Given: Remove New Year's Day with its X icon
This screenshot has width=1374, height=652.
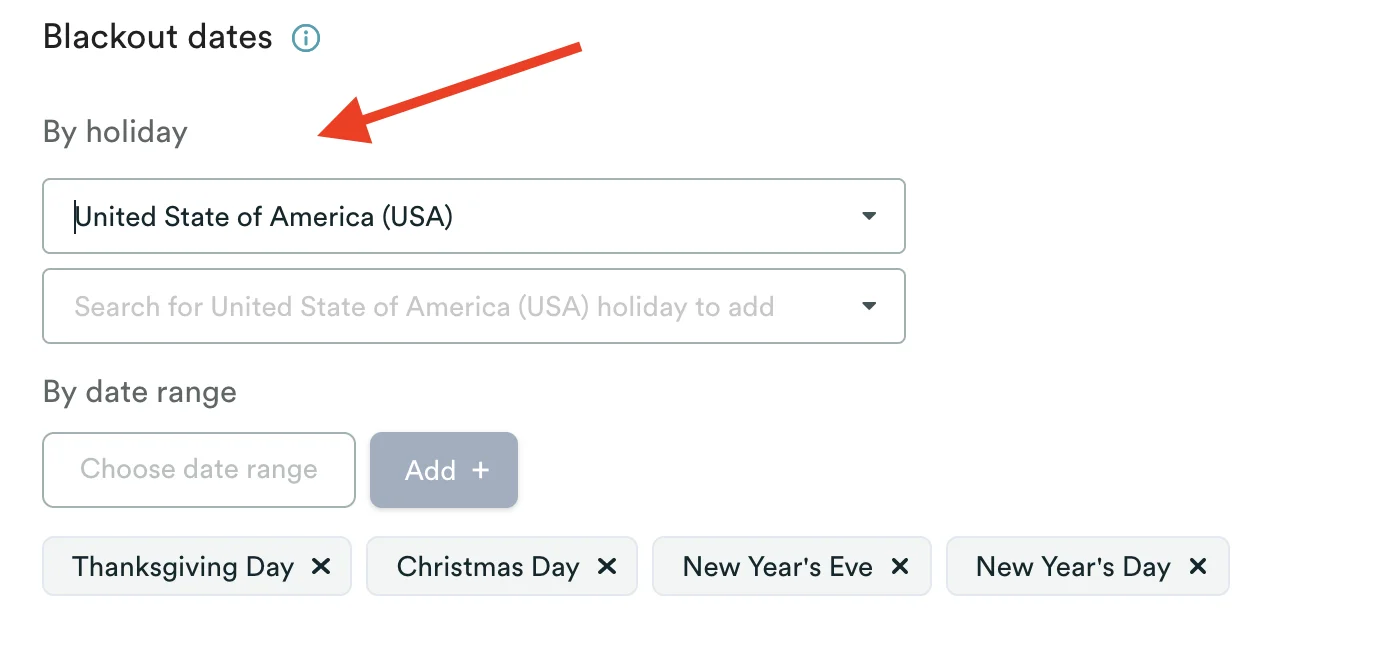Looking at the screenshot, I should [1196, 566].
